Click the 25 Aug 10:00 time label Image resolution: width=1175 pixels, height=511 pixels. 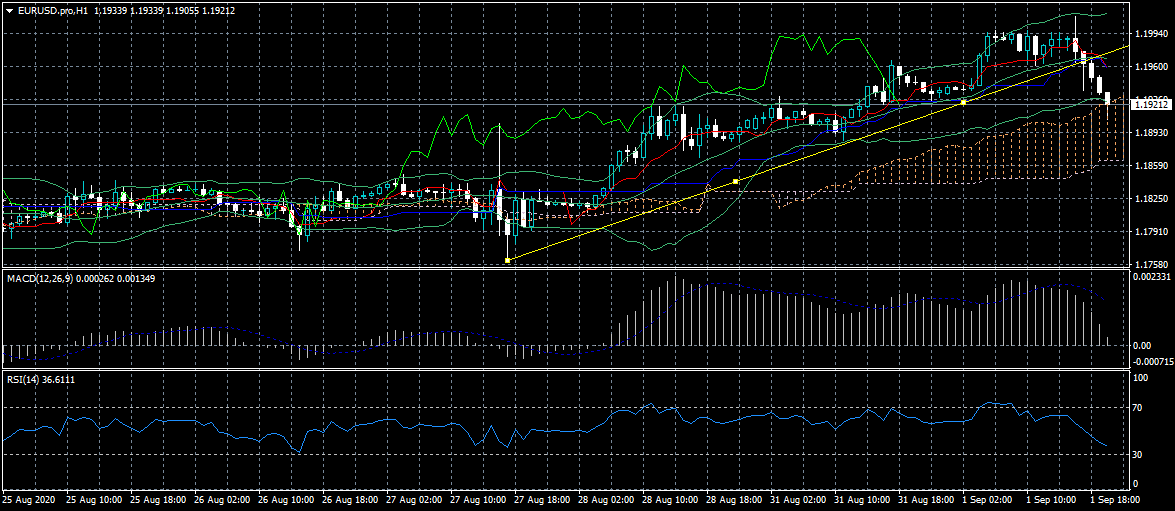[94, 499]
